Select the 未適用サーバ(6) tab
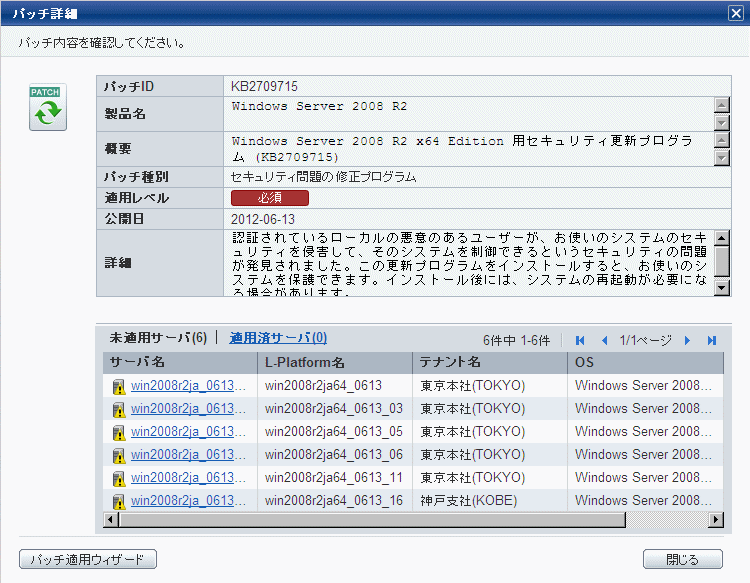The width and height of the screenshot is (750, 583). pyautogui.click(x=158, y=338)
